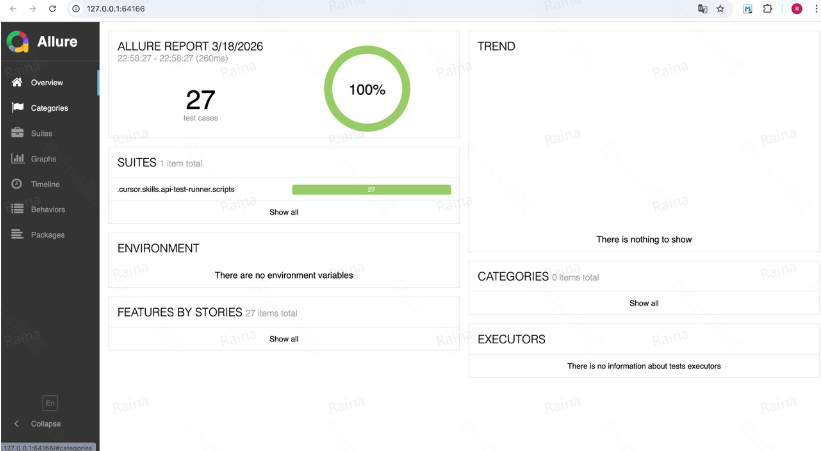
Task: Click Show all under Features by Stories
Action: [284, 339]
